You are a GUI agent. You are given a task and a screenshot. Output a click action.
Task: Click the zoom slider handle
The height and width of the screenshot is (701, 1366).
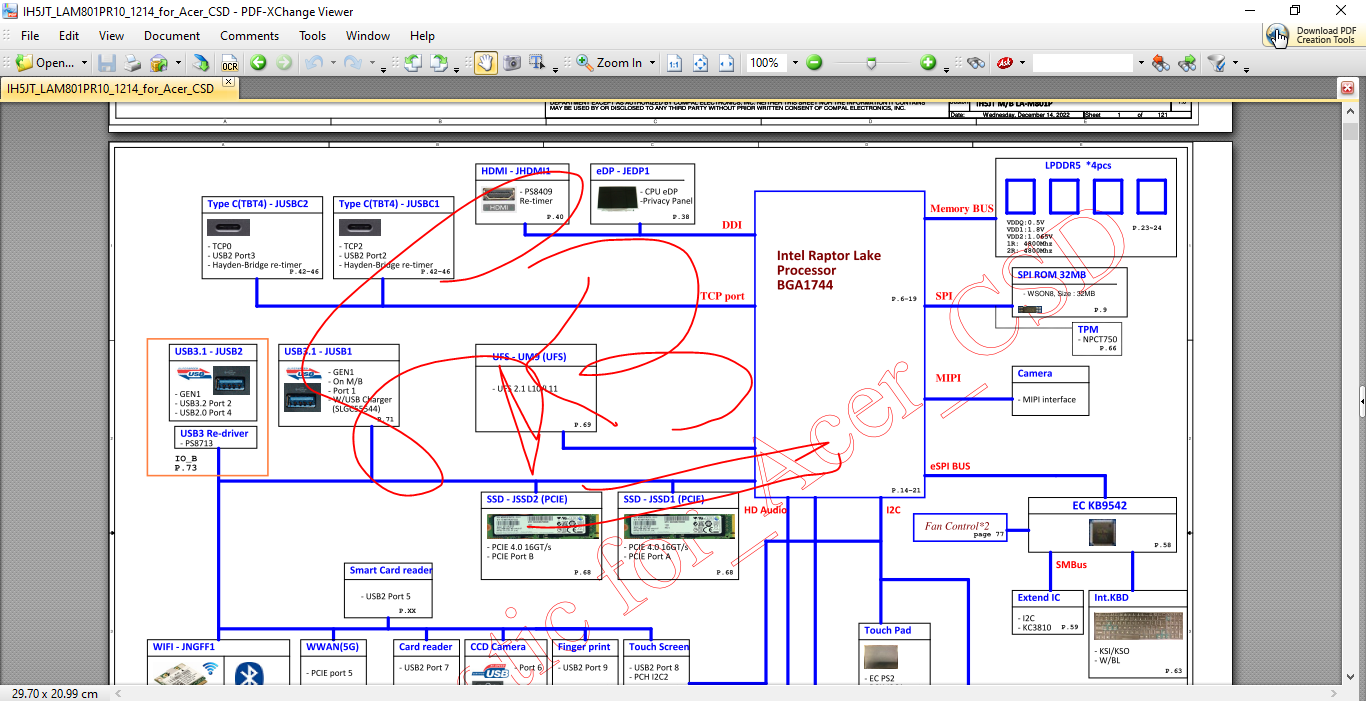872,62
